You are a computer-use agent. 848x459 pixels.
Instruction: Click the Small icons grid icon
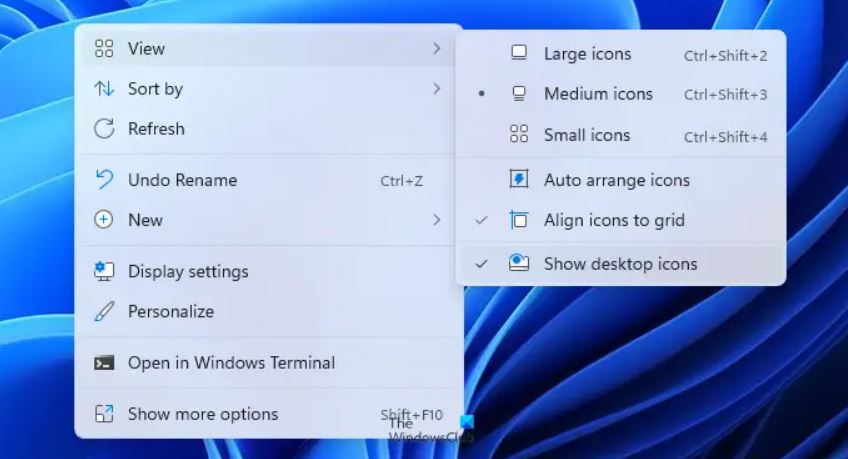(519, 134)
